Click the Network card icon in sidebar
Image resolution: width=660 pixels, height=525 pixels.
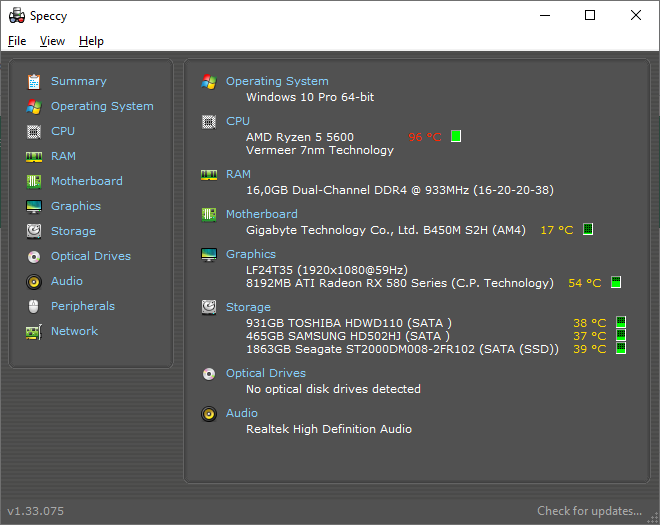34,332
